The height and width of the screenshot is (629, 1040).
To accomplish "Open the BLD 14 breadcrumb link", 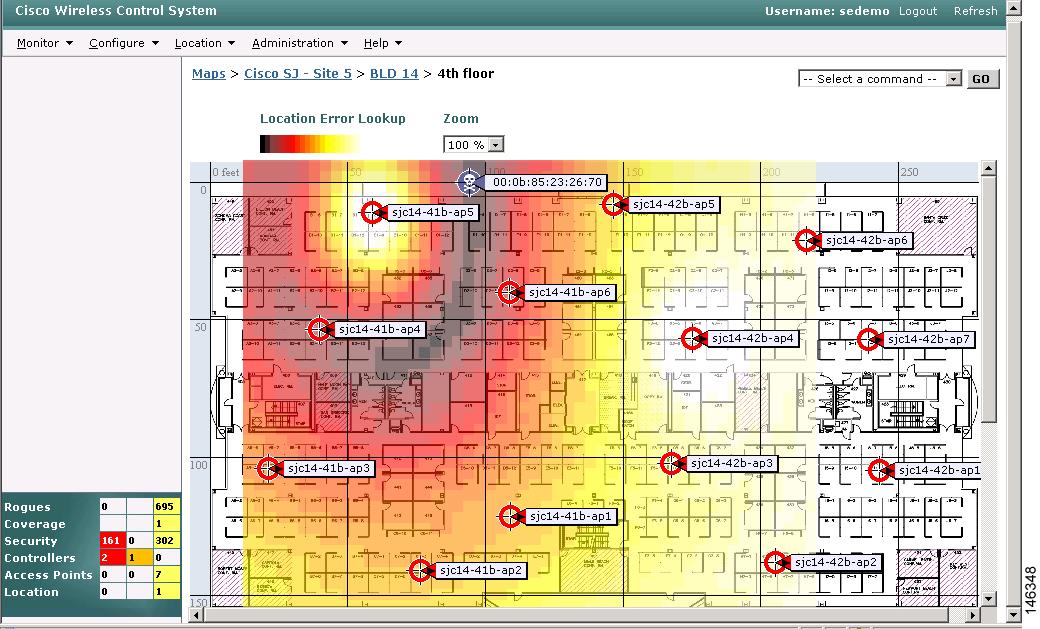I will pos(394,74).
